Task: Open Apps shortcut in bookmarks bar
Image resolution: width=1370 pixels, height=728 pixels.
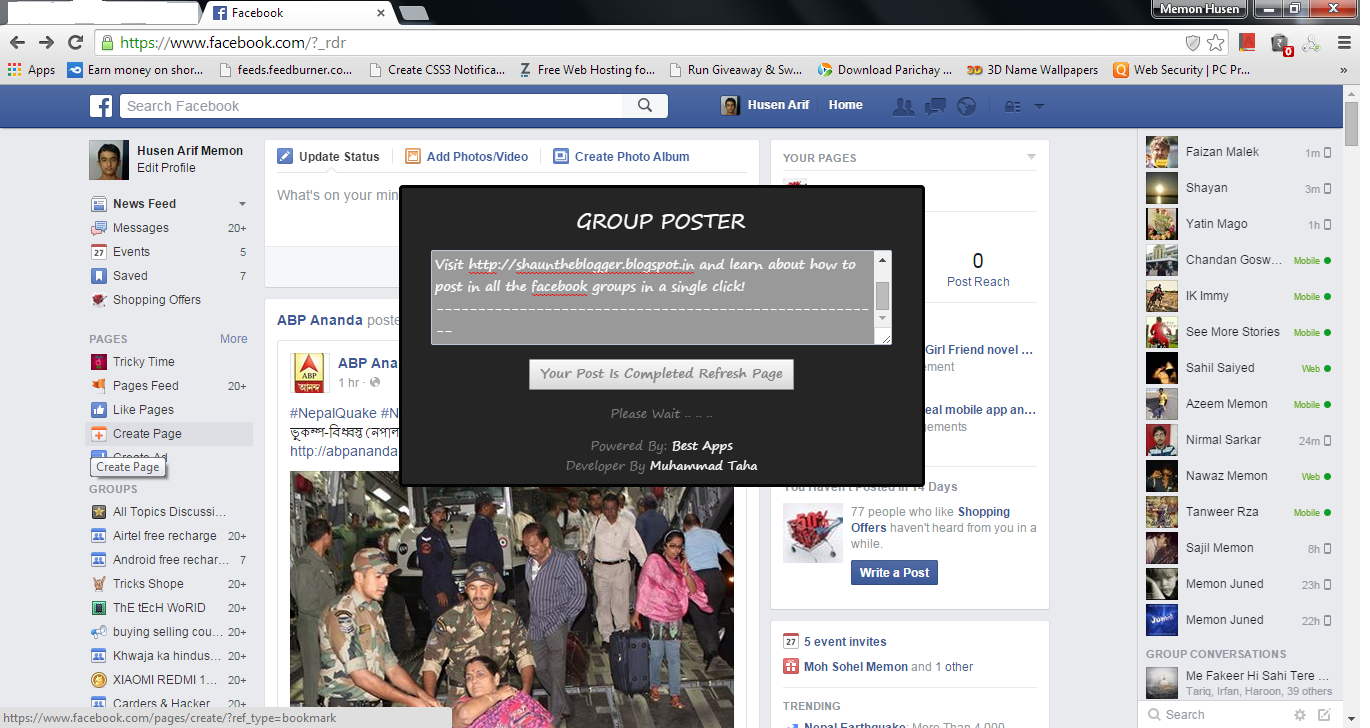Action: pos(31,70)
